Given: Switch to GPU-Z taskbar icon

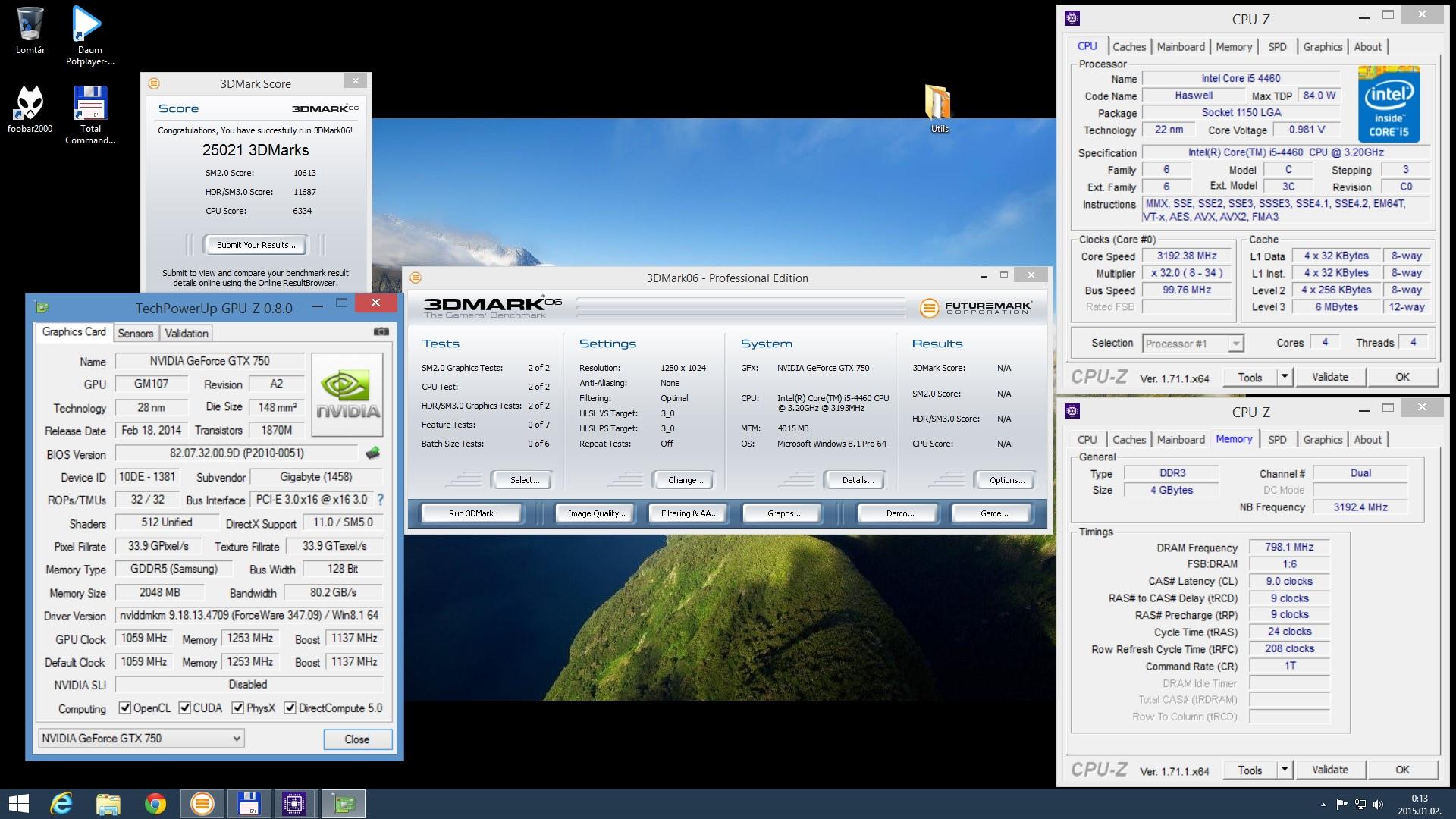Looking at the screenshot, I should click(x=344, y=804).
